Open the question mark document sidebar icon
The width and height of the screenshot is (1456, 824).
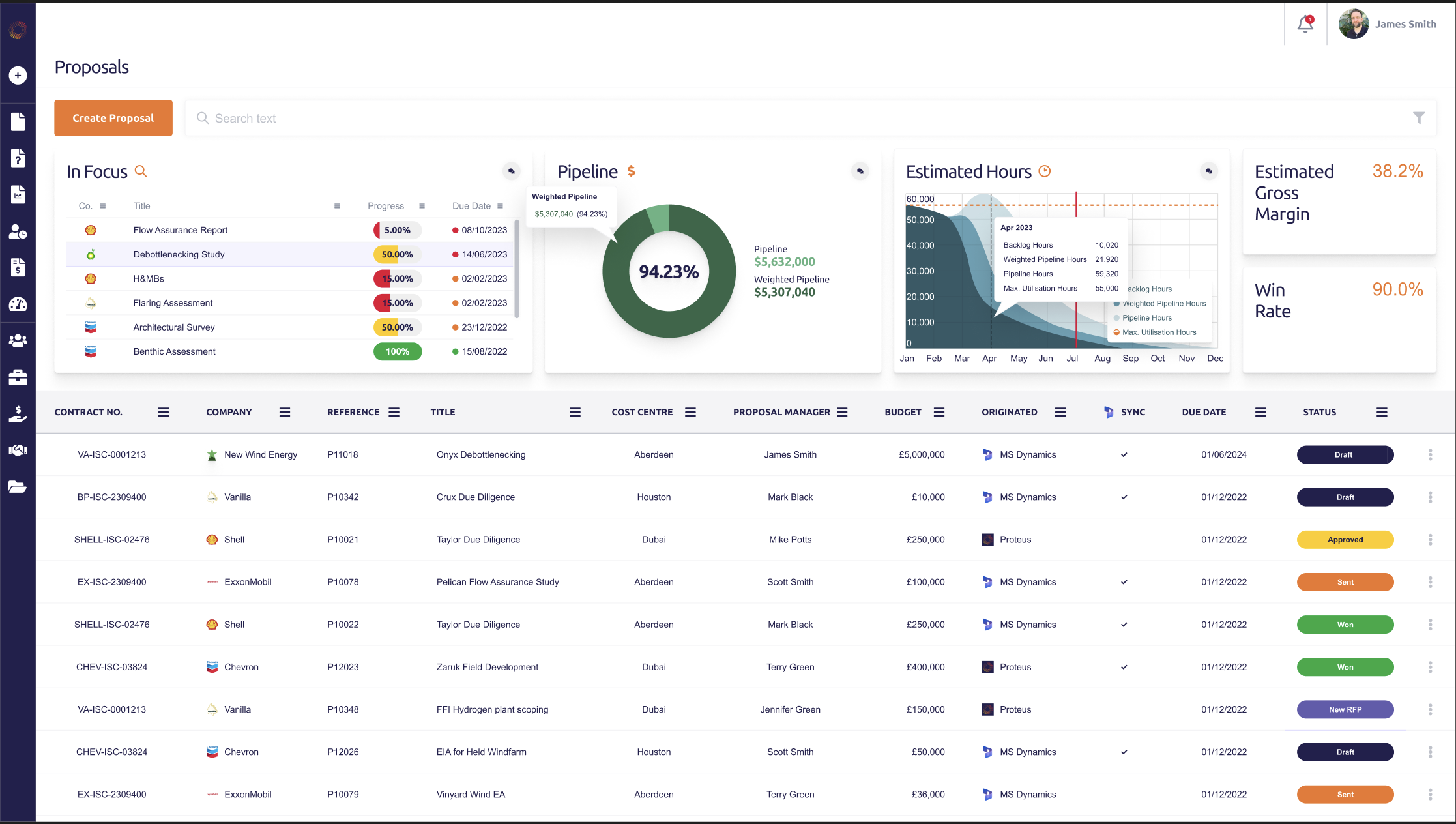[x=18, y=158]
